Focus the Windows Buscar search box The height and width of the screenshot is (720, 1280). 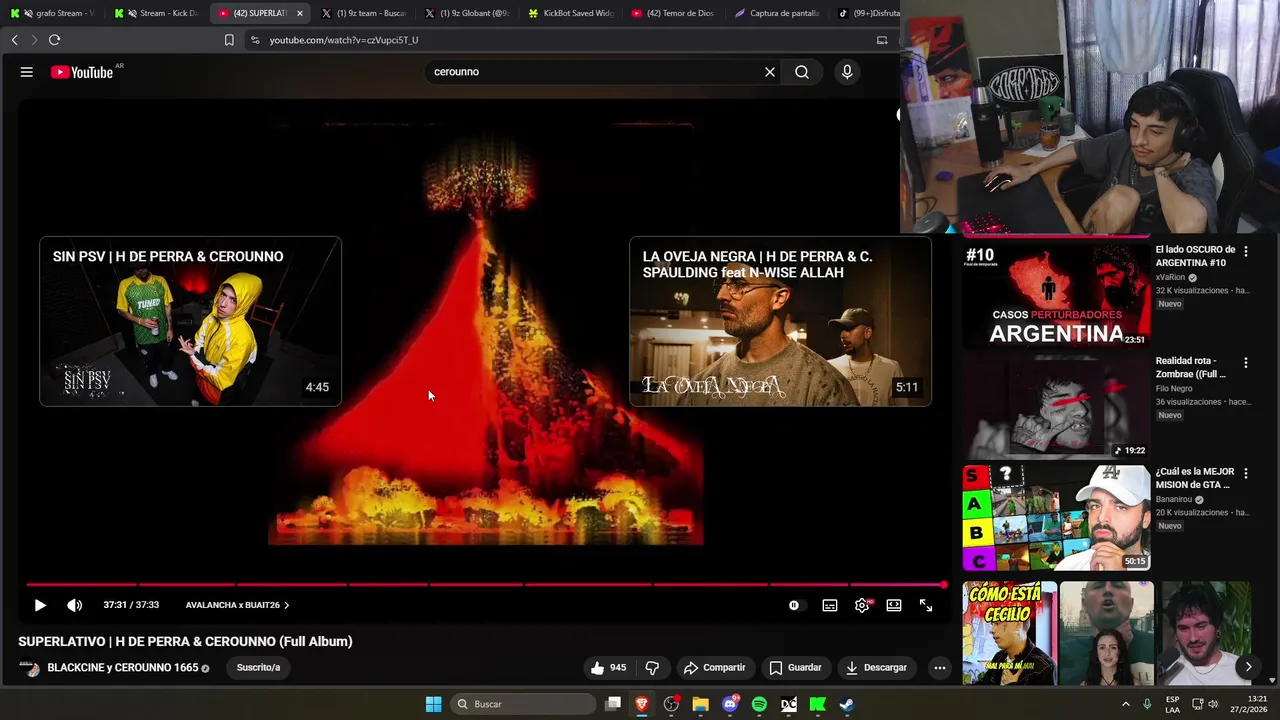524,704
